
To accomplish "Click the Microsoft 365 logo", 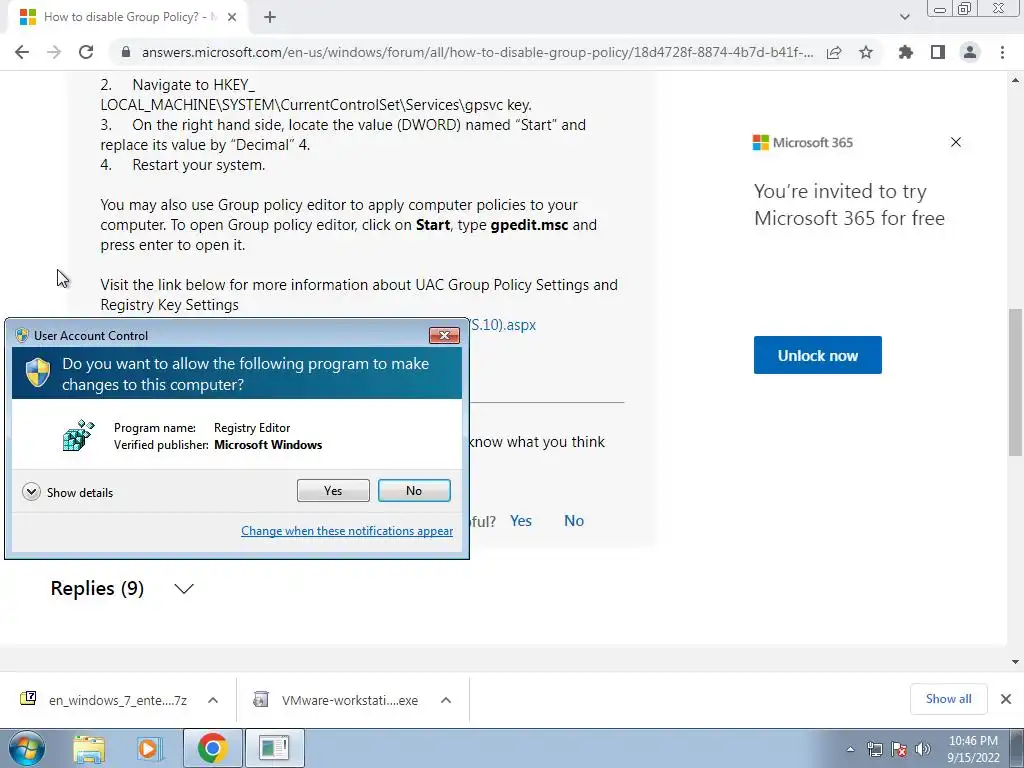I will pyautogui.click(x=803, y=142).
